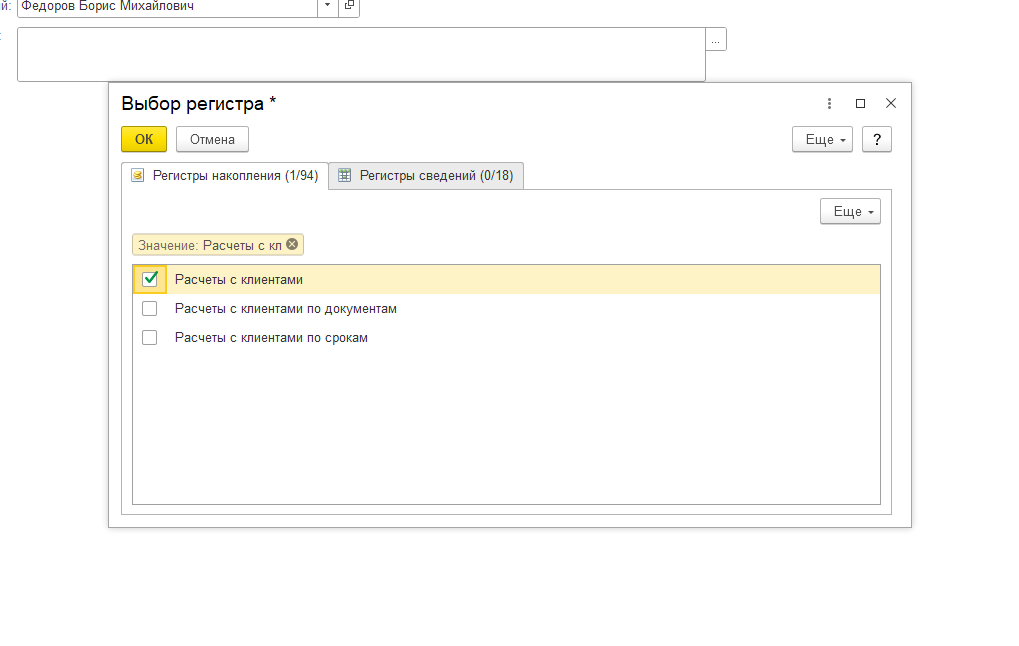Select the row labeled Расчеты с клиентами
1019x646 pixels.
(506, 279)
